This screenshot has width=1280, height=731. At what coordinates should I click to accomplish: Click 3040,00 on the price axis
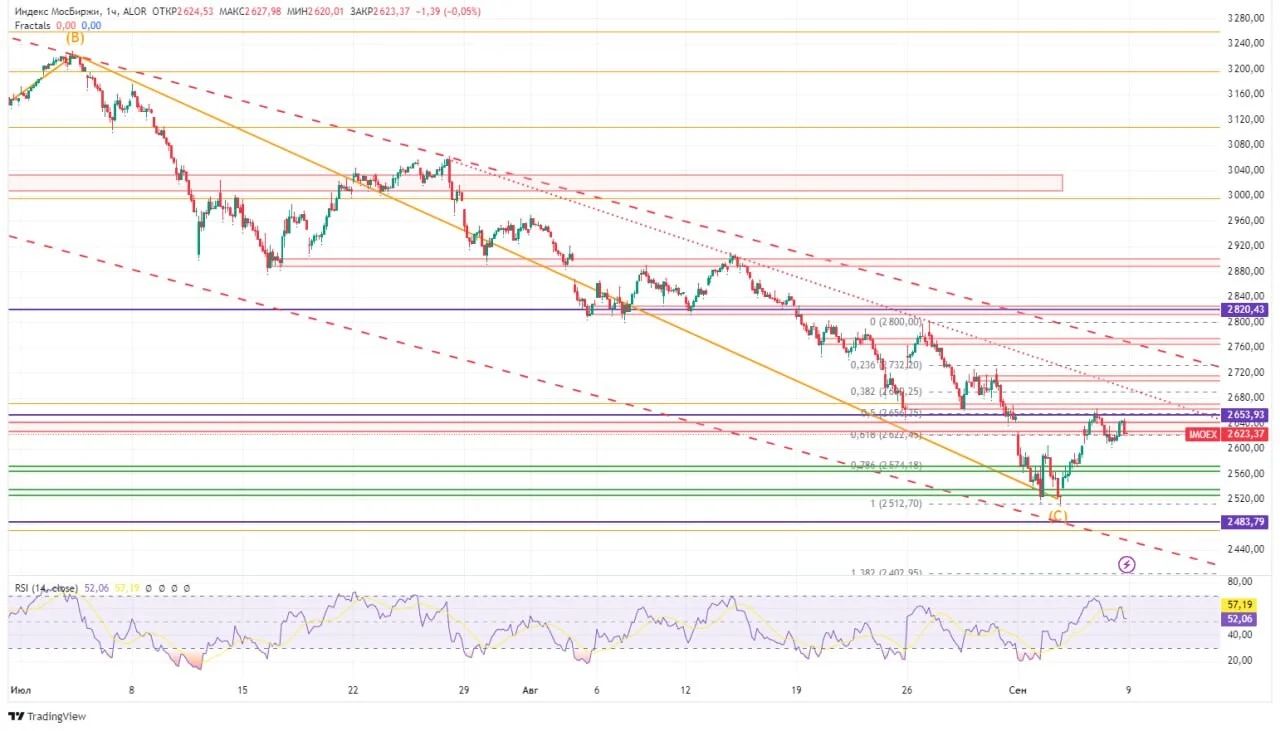tap(1247, 170)
